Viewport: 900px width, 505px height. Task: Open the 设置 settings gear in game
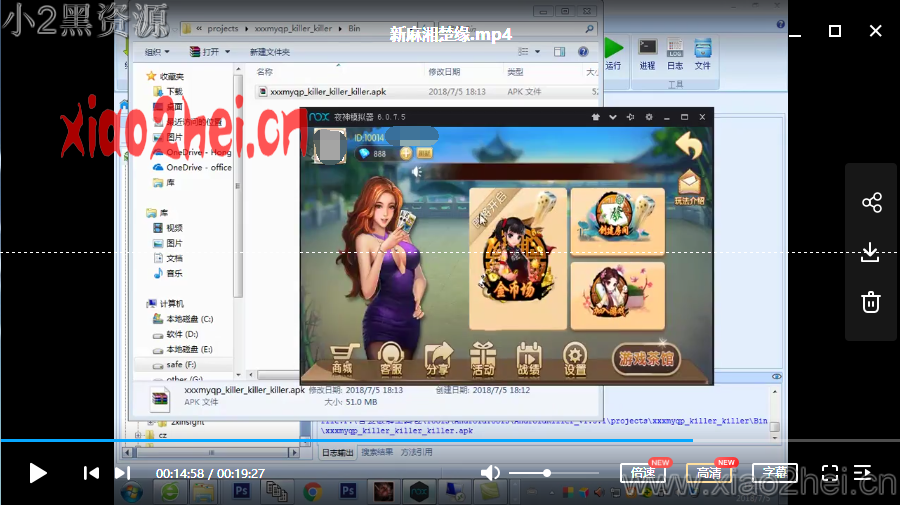575,360
